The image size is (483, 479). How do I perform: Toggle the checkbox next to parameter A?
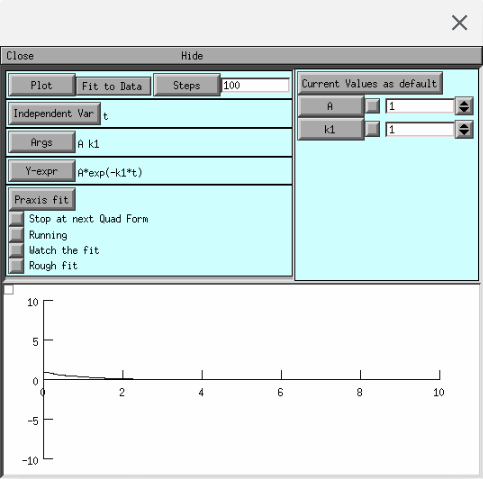tap(372, 106)
